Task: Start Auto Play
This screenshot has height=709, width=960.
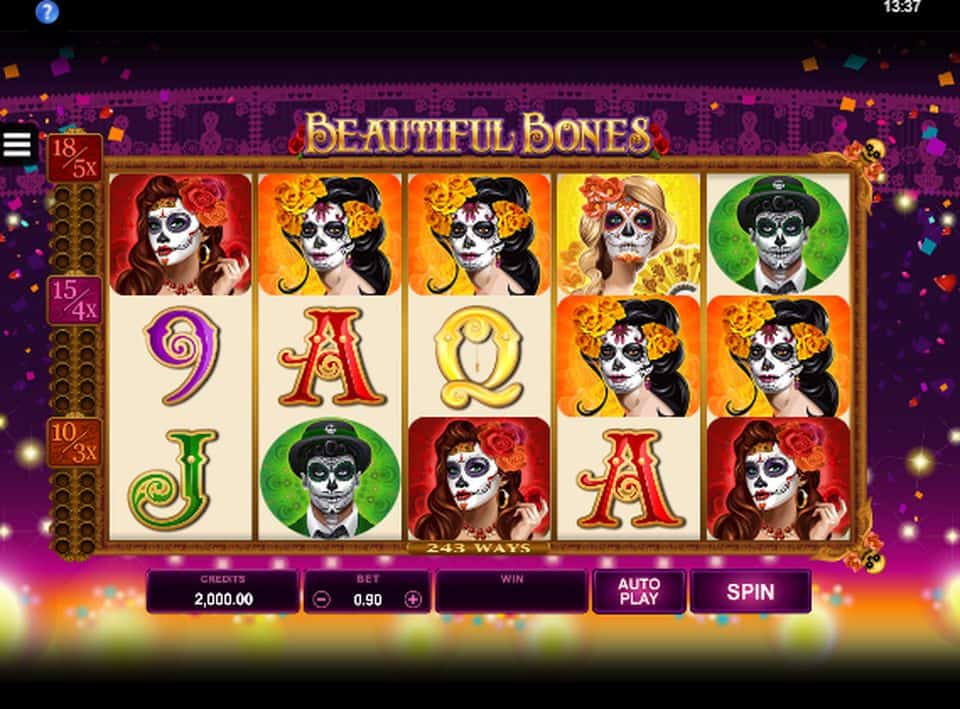Action: 639,591
